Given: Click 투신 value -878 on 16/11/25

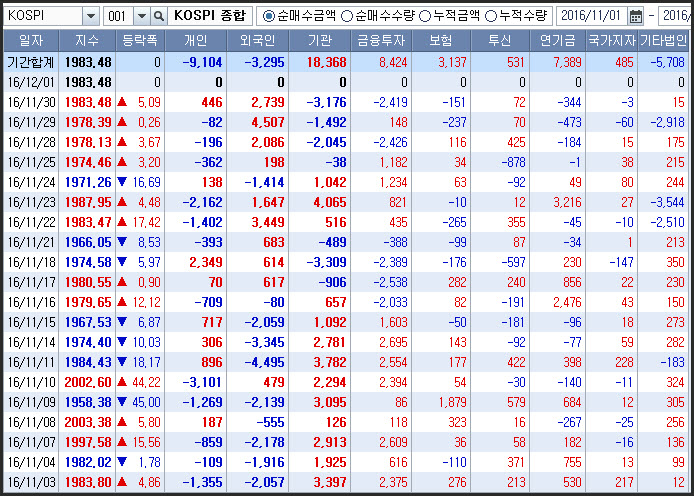Looking at the screenshot, I should tap(513, 162).
